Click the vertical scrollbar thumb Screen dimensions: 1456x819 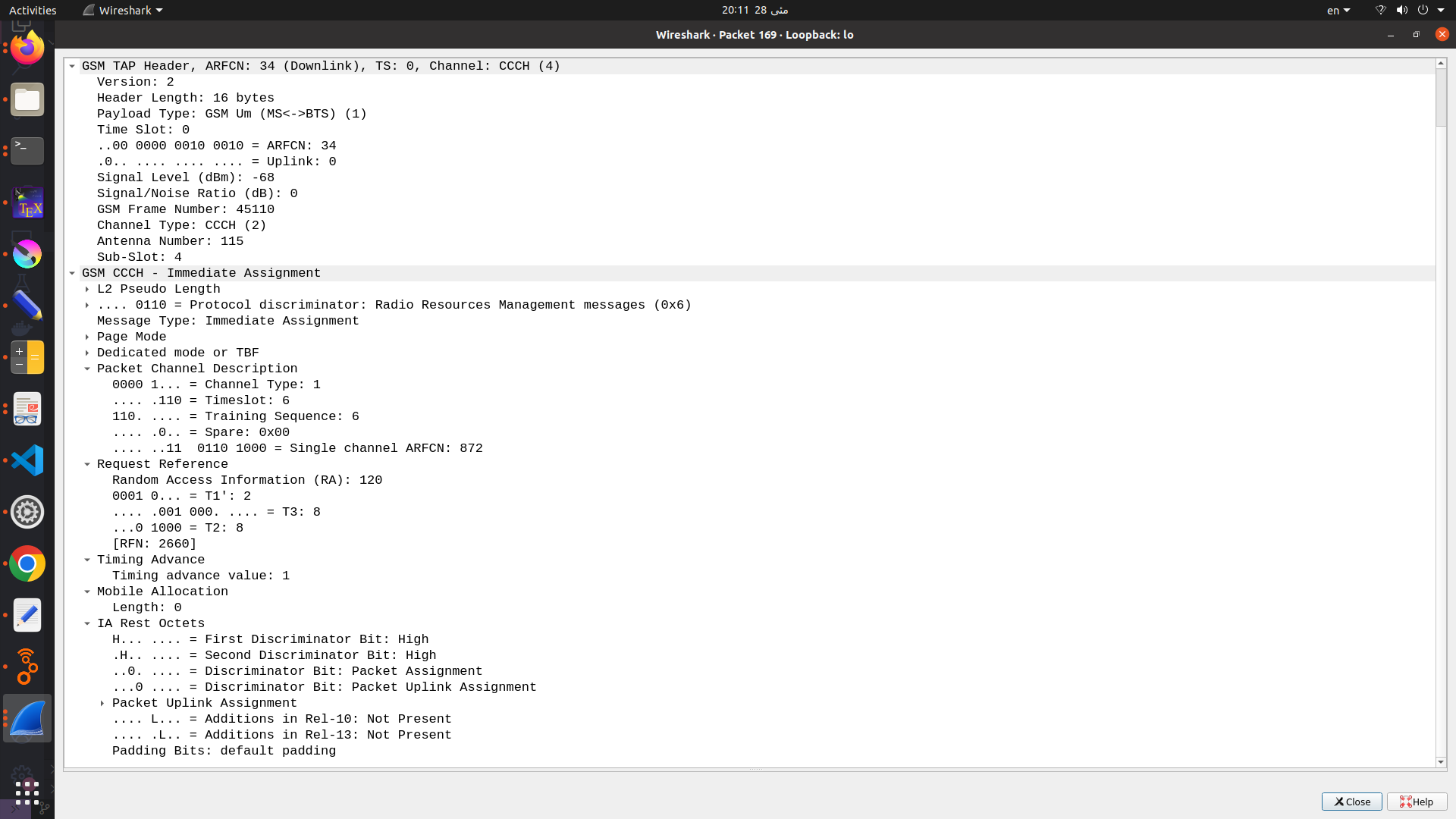[1441, 98]
